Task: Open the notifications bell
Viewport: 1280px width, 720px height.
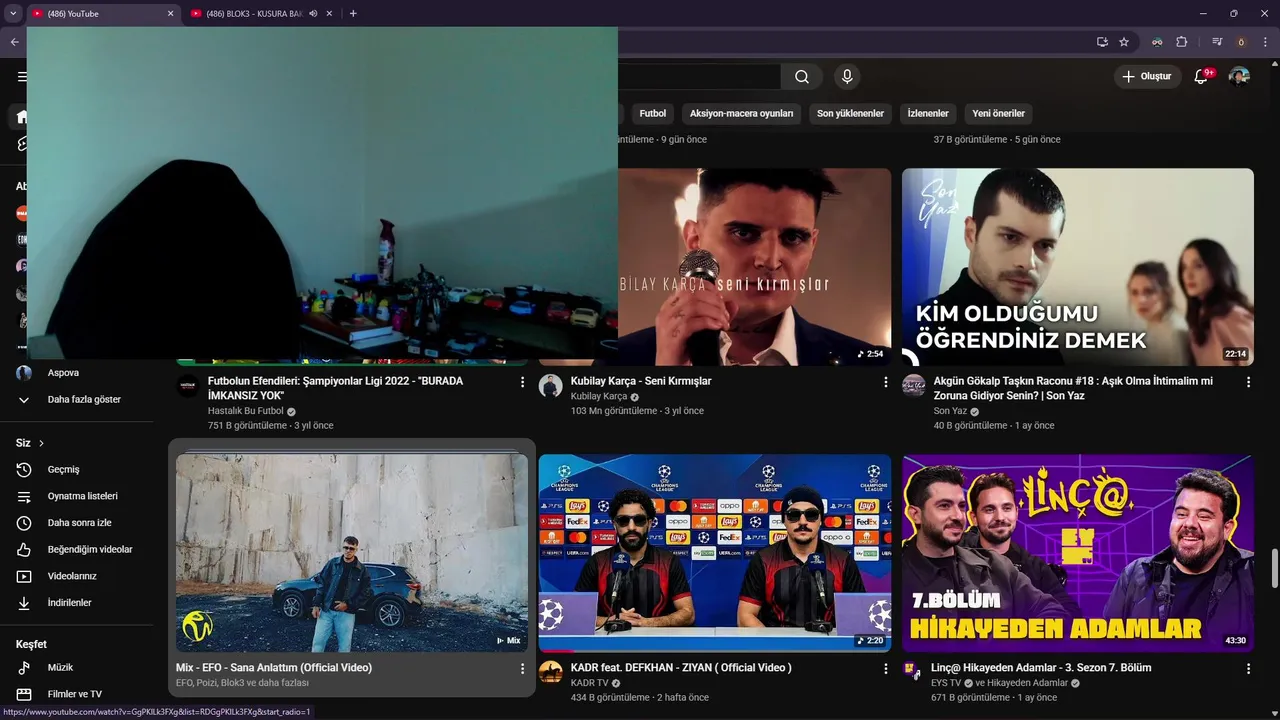Action: tap(1202, 77)
